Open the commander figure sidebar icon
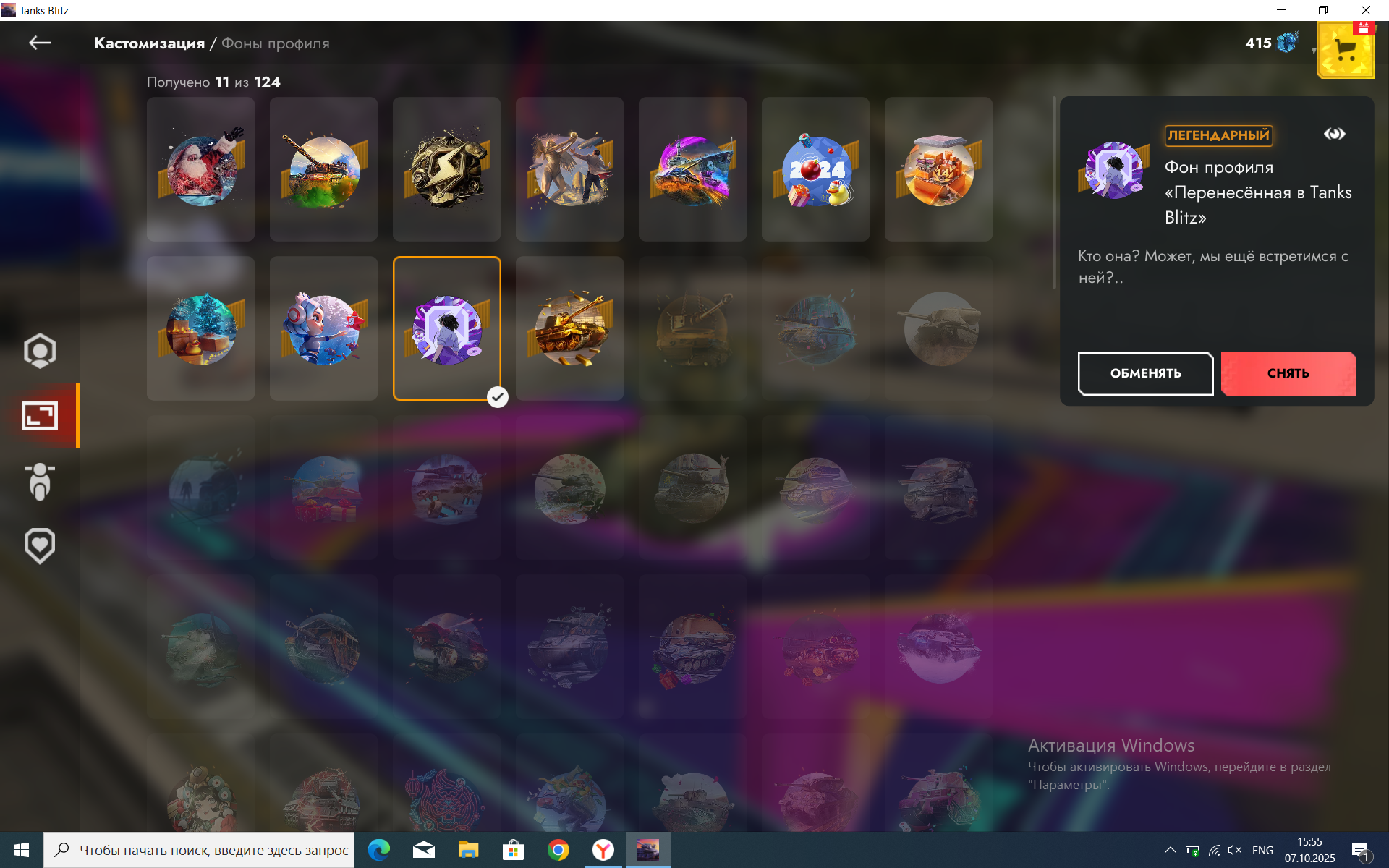Screen dimensions: 1389x868 (40, 481)
